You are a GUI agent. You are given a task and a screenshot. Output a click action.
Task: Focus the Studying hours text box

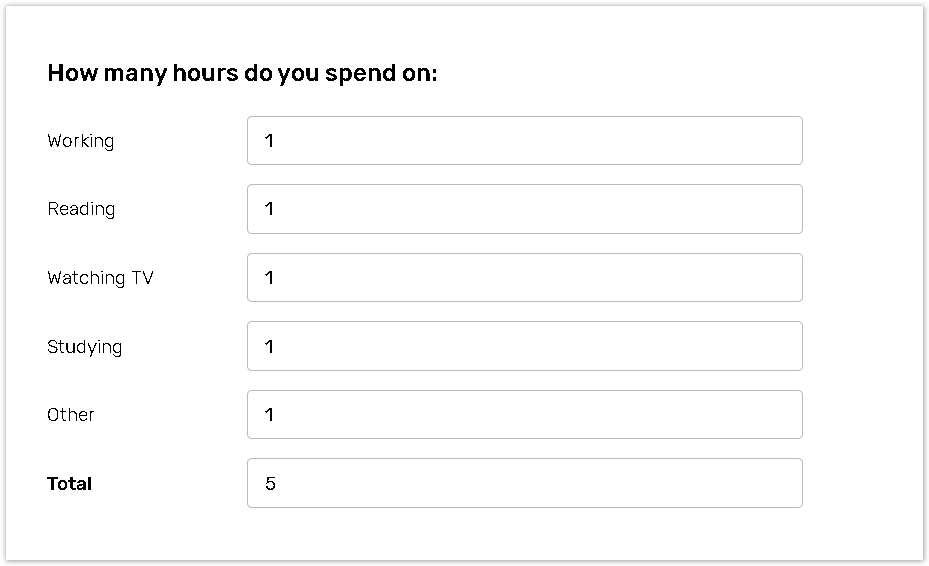(524, 346)
